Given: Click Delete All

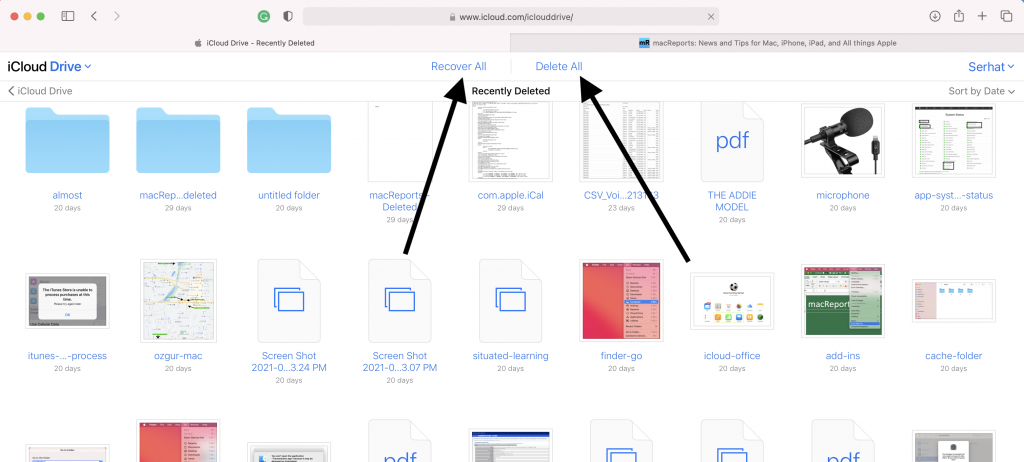Looking at the screenshot, I should [559, 67].
